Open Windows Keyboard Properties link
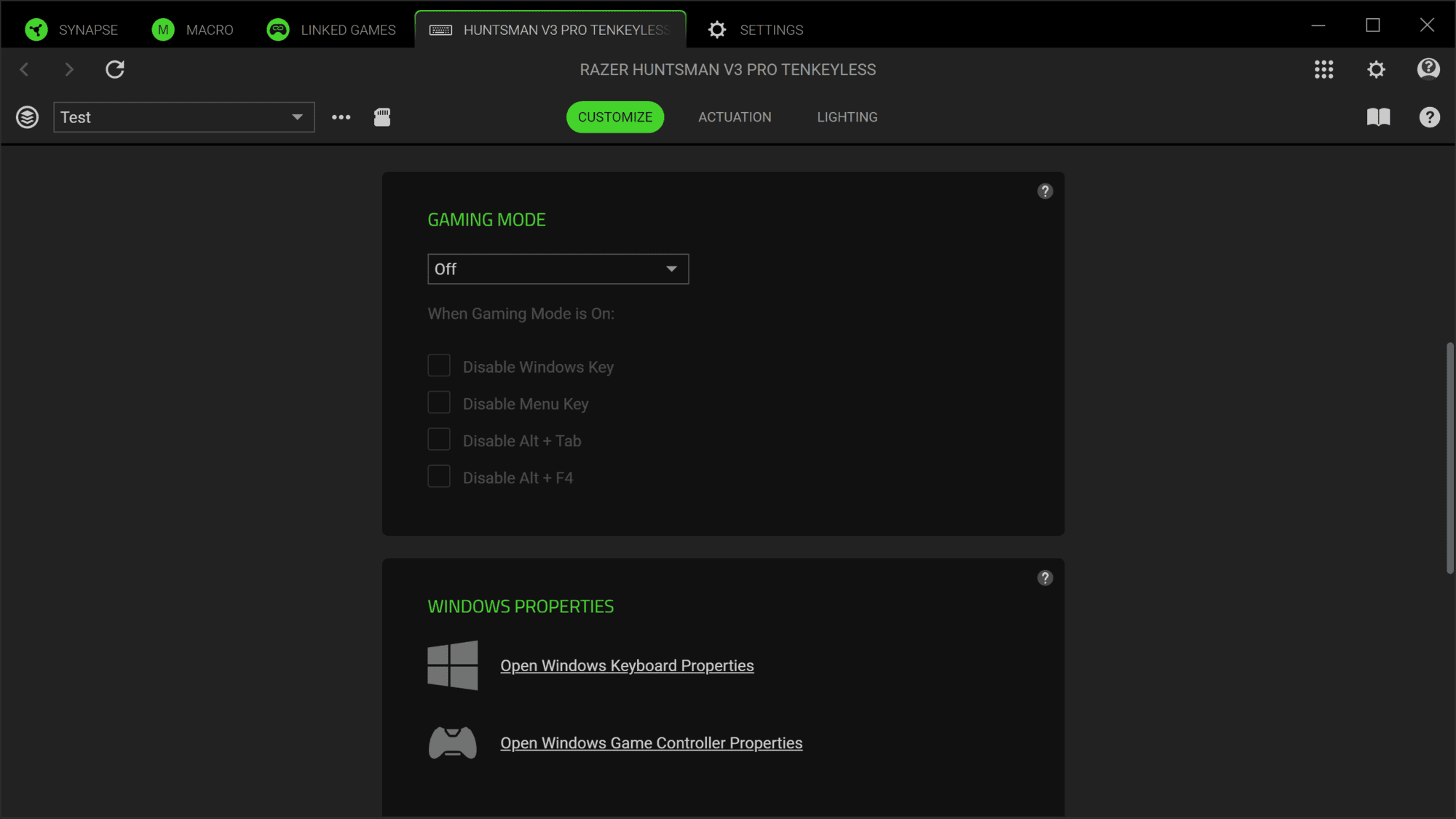This screenshot has width=1456, height=819. tap(627, 666)
